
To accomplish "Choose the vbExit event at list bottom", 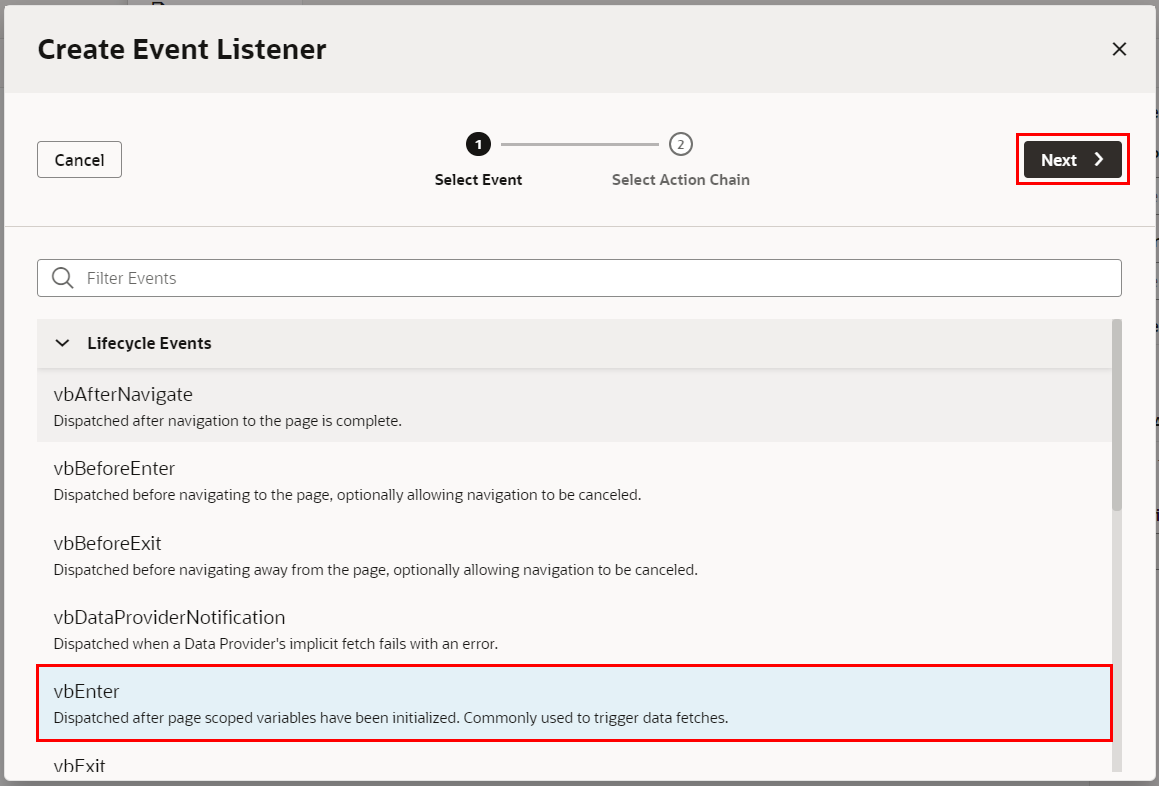I will pos(79,765).
